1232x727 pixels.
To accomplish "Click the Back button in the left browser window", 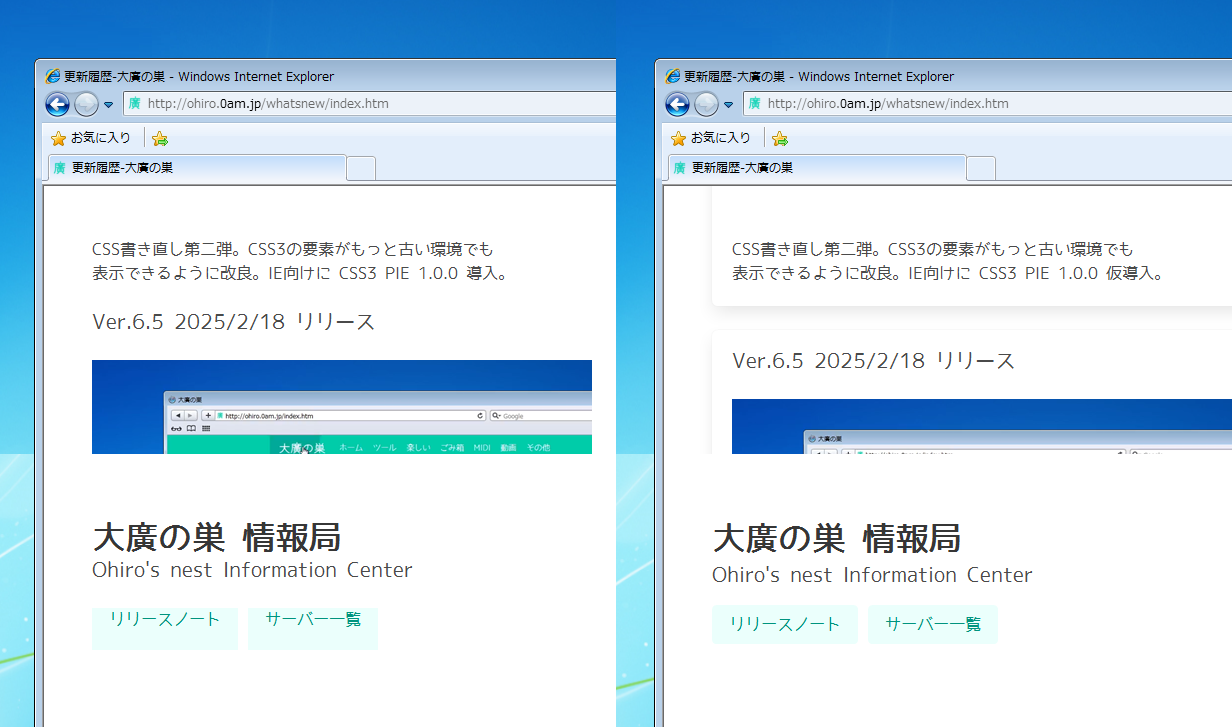I will click(x=57, y=104).
